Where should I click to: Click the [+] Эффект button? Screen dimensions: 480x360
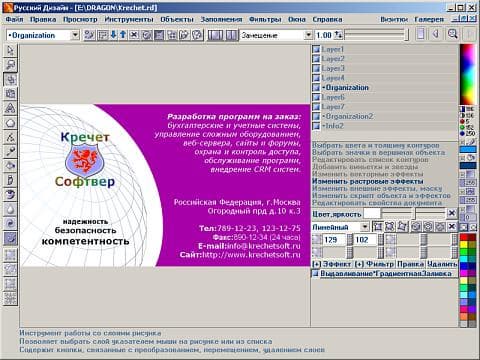coord(332,264)
